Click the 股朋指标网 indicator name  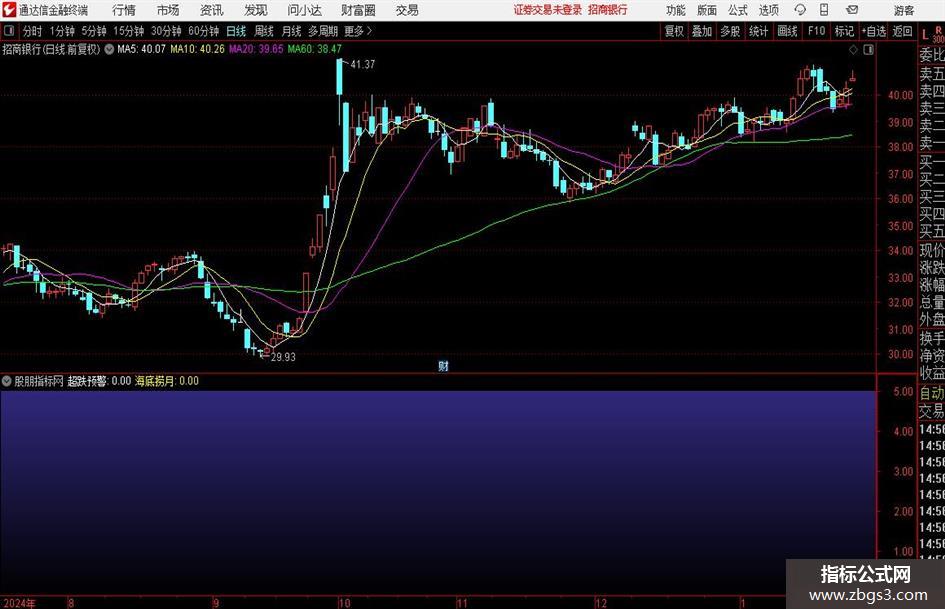pos(39,381)
